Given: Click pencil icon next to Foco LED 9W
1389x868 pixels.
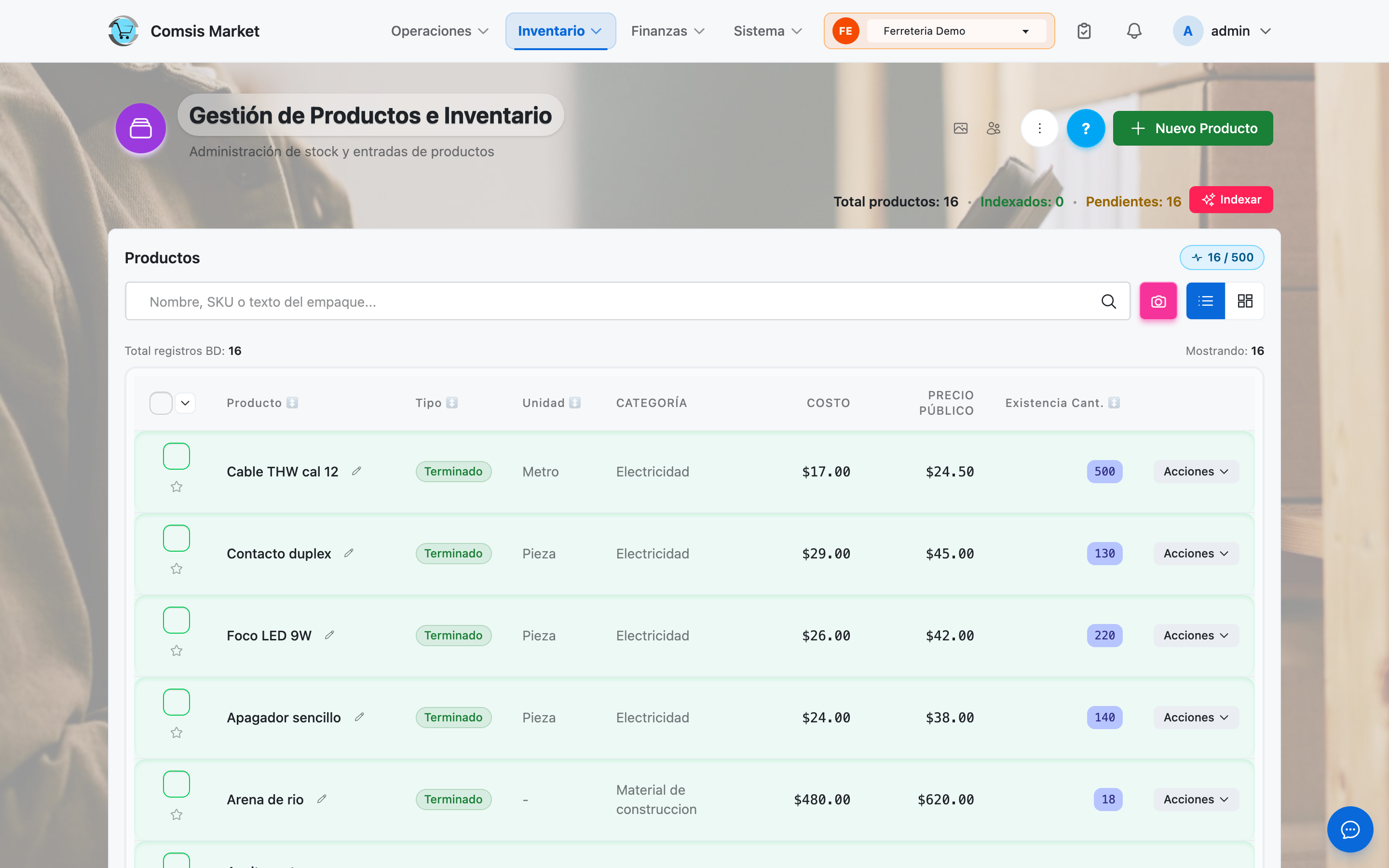Looking at the screenshot, I should (x=329, y=636).
